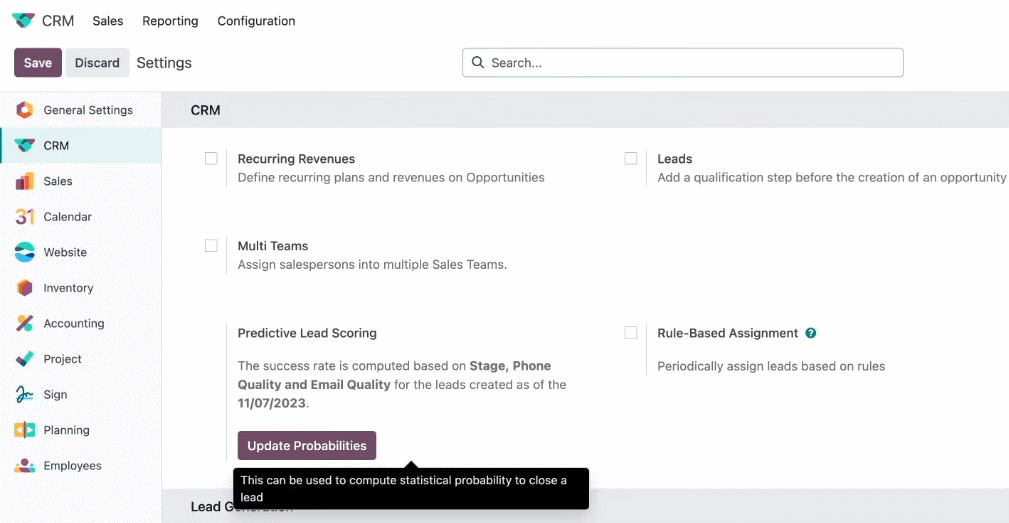Click the Website globe icon
This screenshot has height=523, width=1009.
(24, 252)
